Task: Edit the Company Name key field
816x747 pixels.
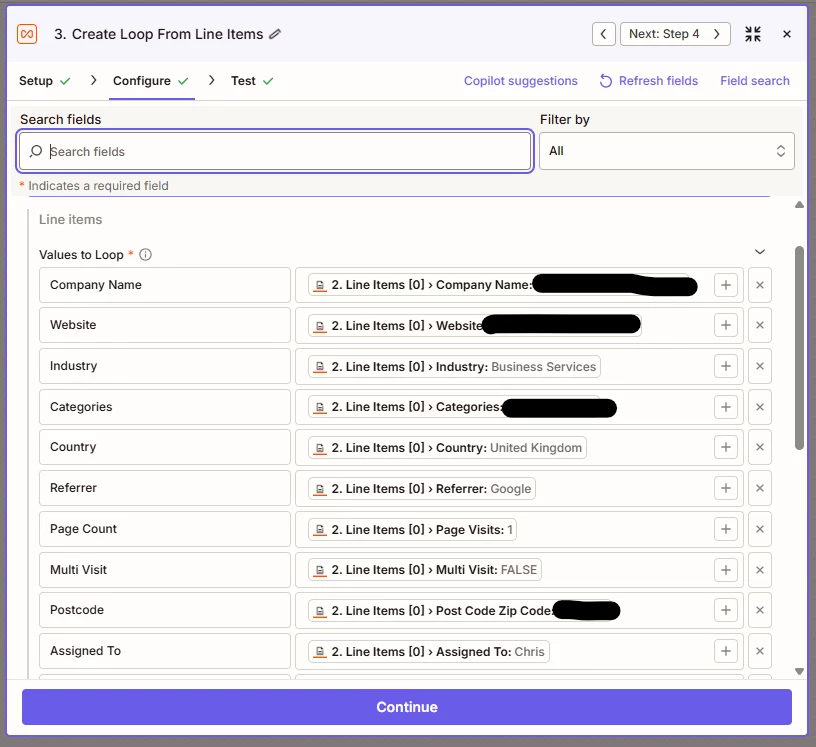Action: click(164, 285)
